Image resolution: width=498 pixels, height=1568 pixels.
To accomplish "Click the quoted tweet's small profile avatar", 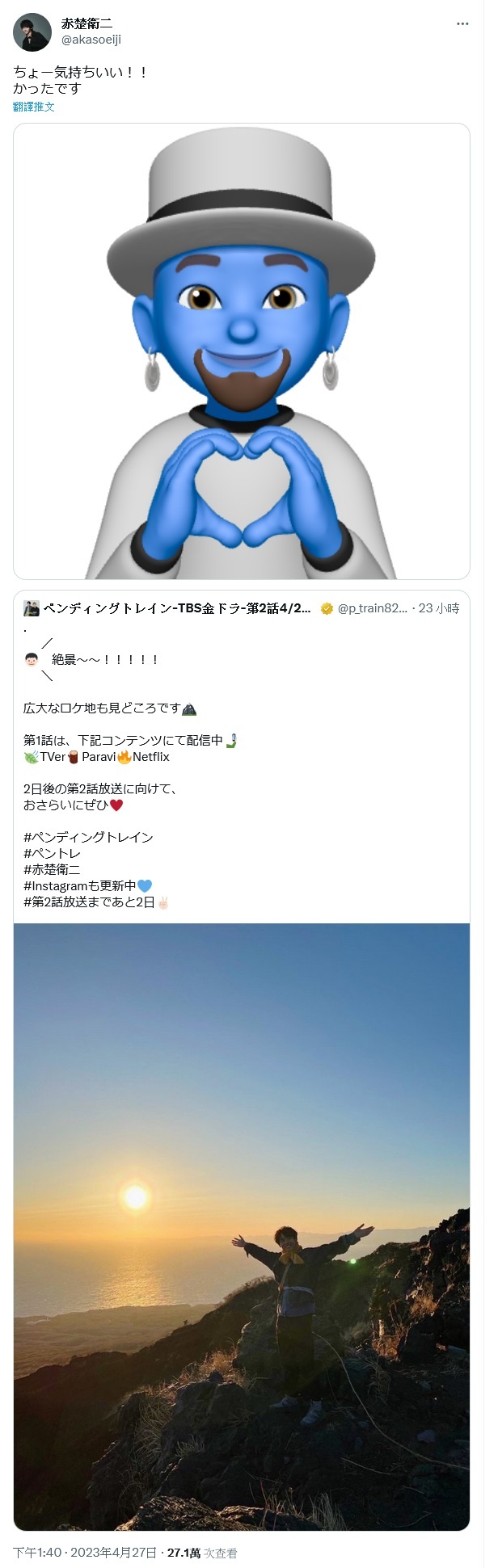I will pyautogui.click(x=32, y=608).
